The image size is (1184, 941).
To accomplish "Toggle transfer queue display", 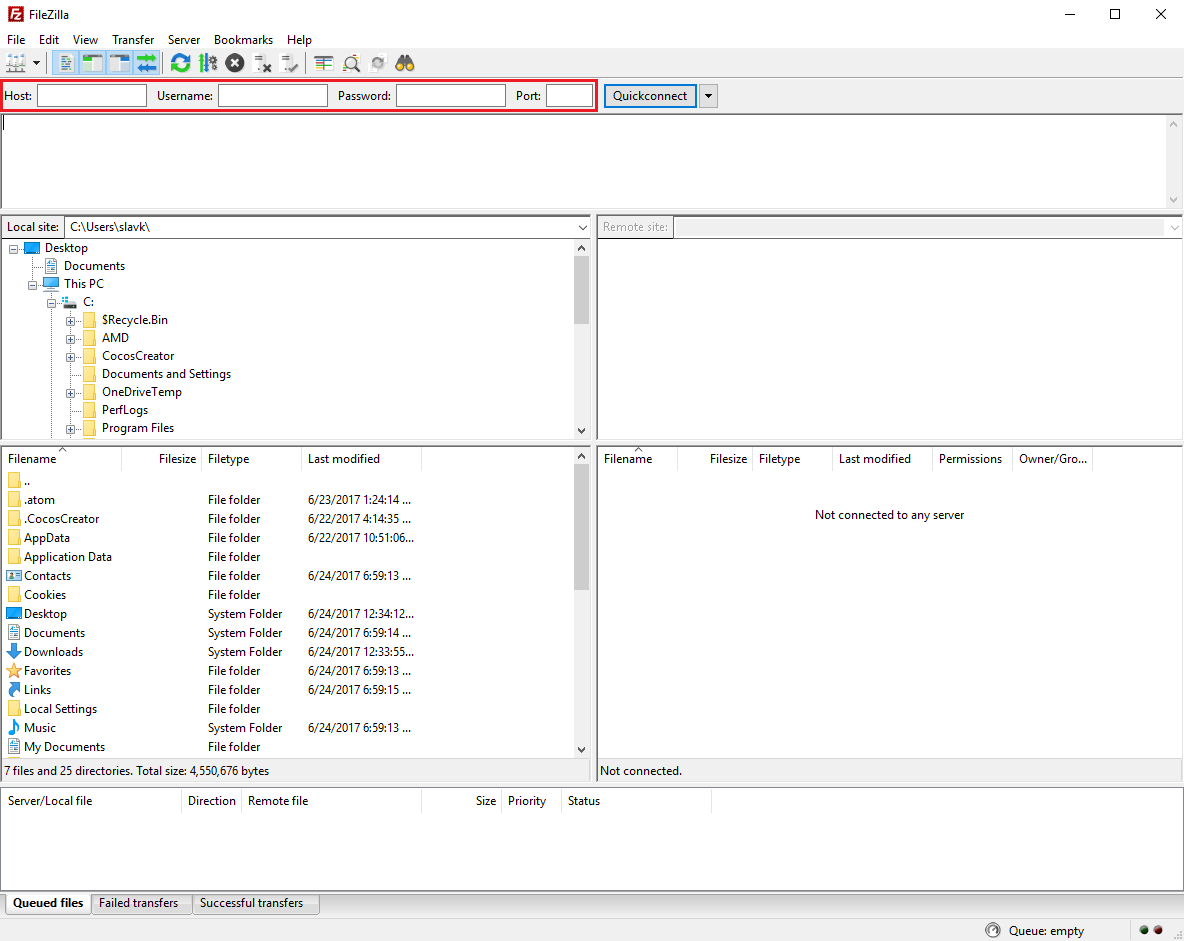I will (x=146, y=63).
